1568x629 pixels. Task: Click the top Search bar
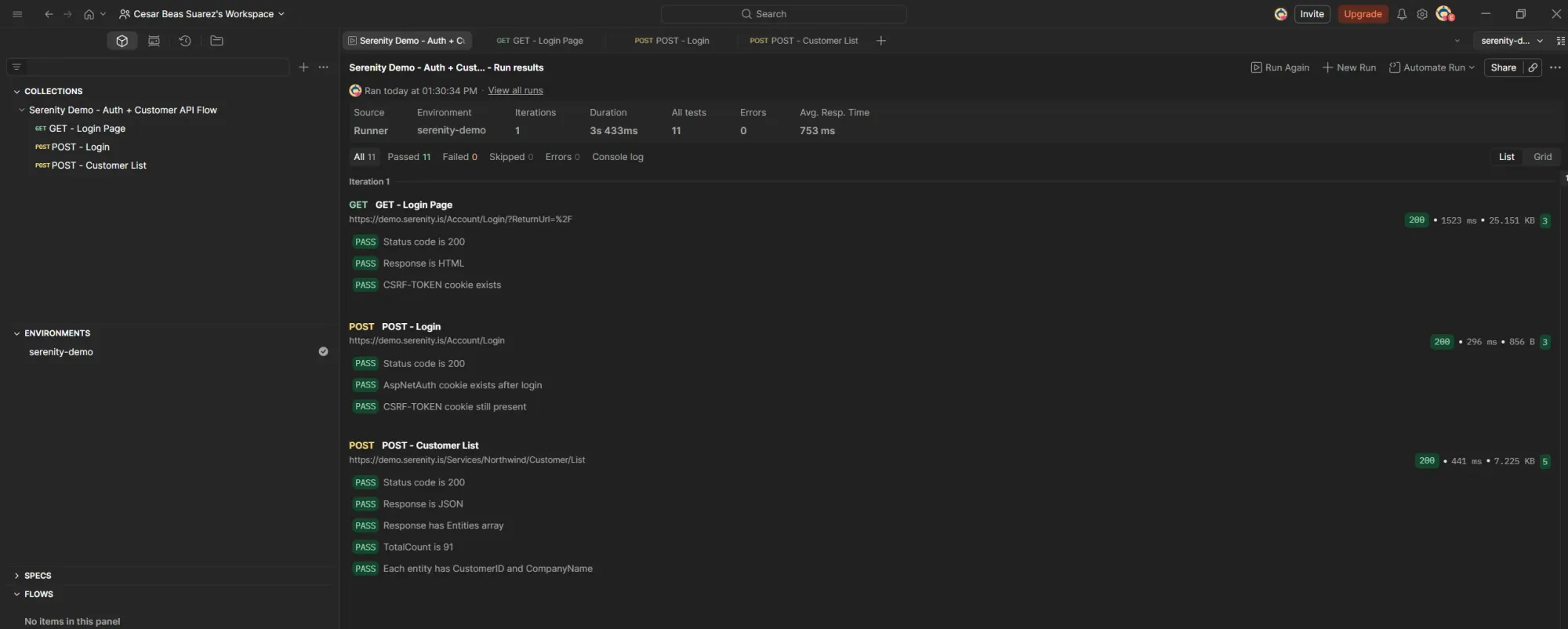783,14
